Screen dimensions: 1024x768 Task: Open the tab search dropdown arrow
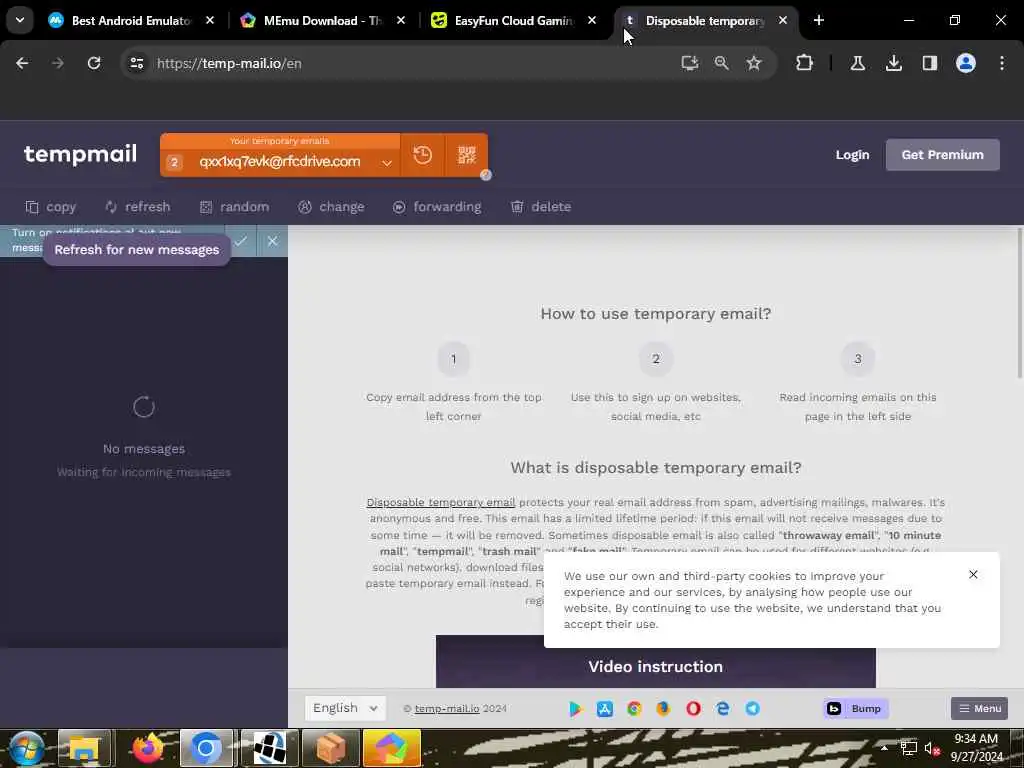20,20
